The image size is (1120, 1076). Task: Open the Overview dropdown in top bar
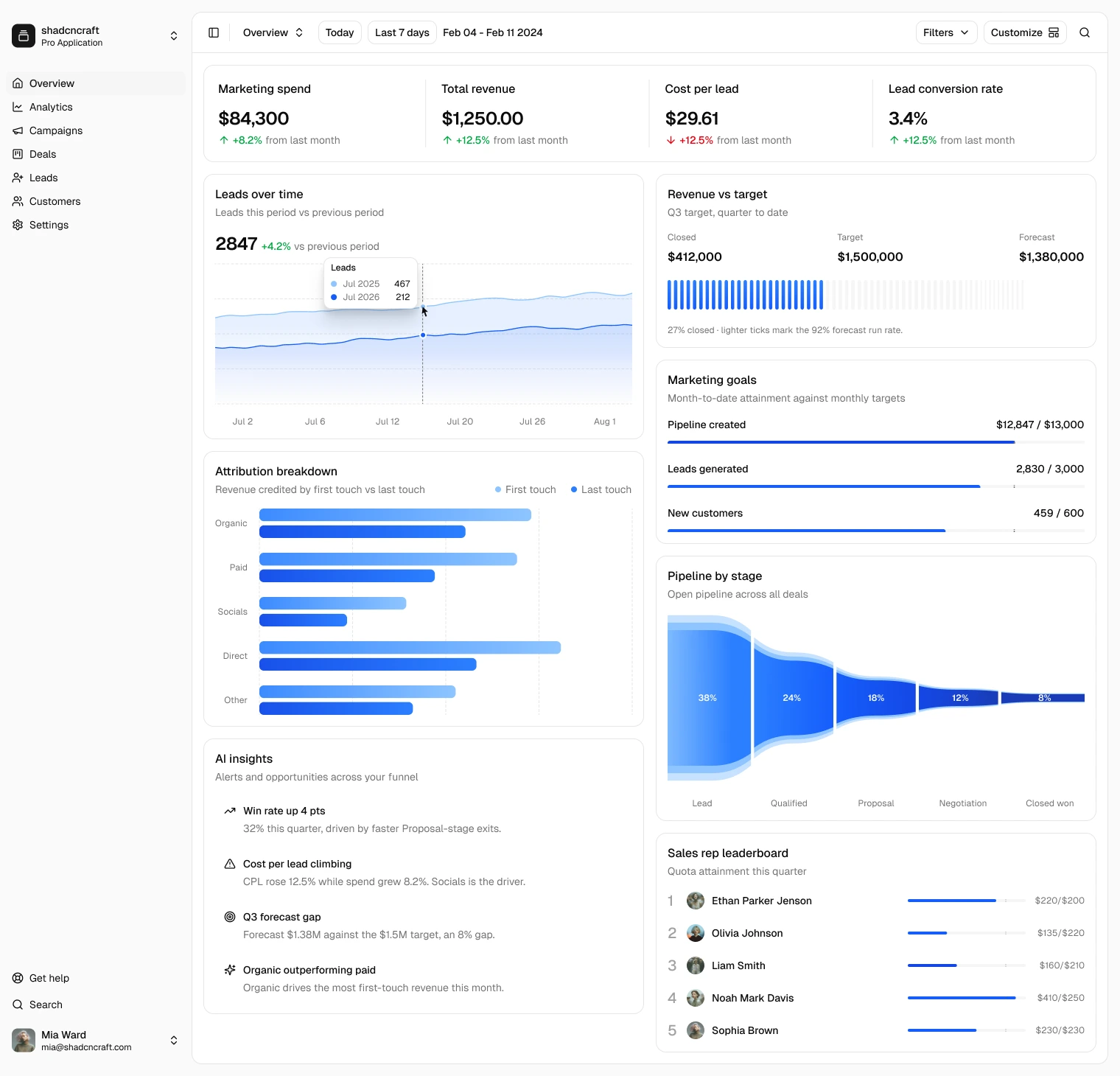(x=273, y=32)
